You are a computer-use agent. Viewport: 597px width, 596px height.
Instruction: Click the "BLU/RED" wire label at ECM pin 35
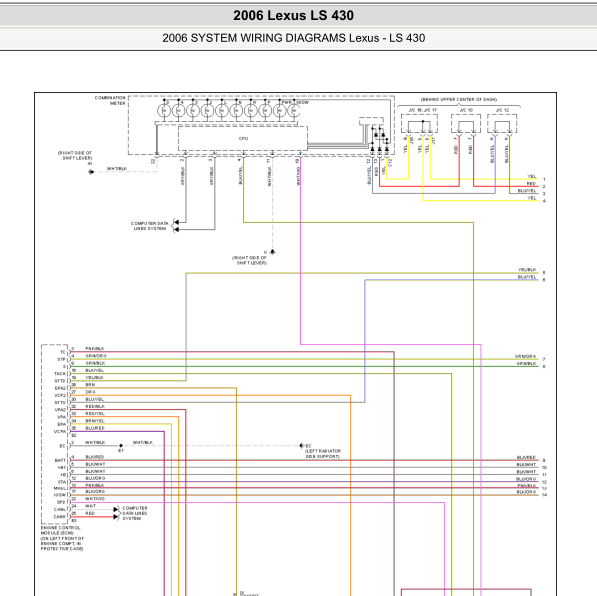click(95, 428)
